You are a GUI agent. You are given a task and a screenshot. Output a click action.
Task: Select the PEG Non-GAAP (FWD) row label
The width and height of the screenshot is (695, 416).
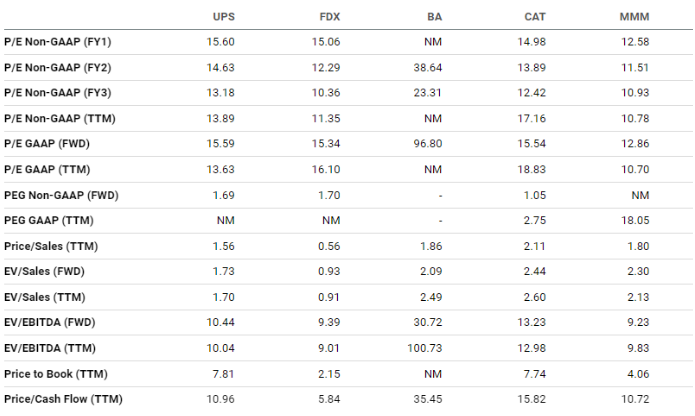pos(61,195)
